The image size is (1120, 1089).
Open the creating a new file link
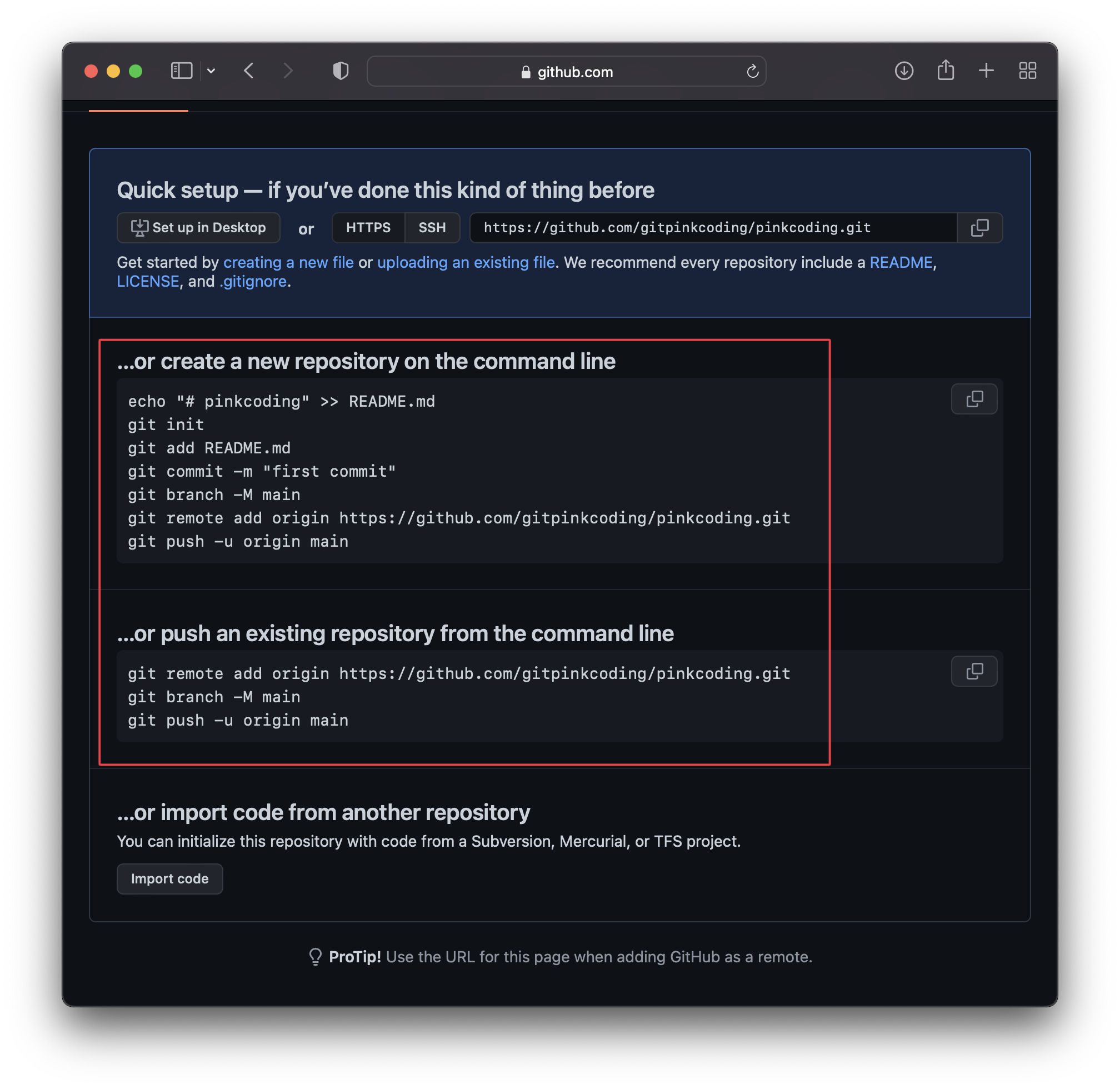(288, 262)
